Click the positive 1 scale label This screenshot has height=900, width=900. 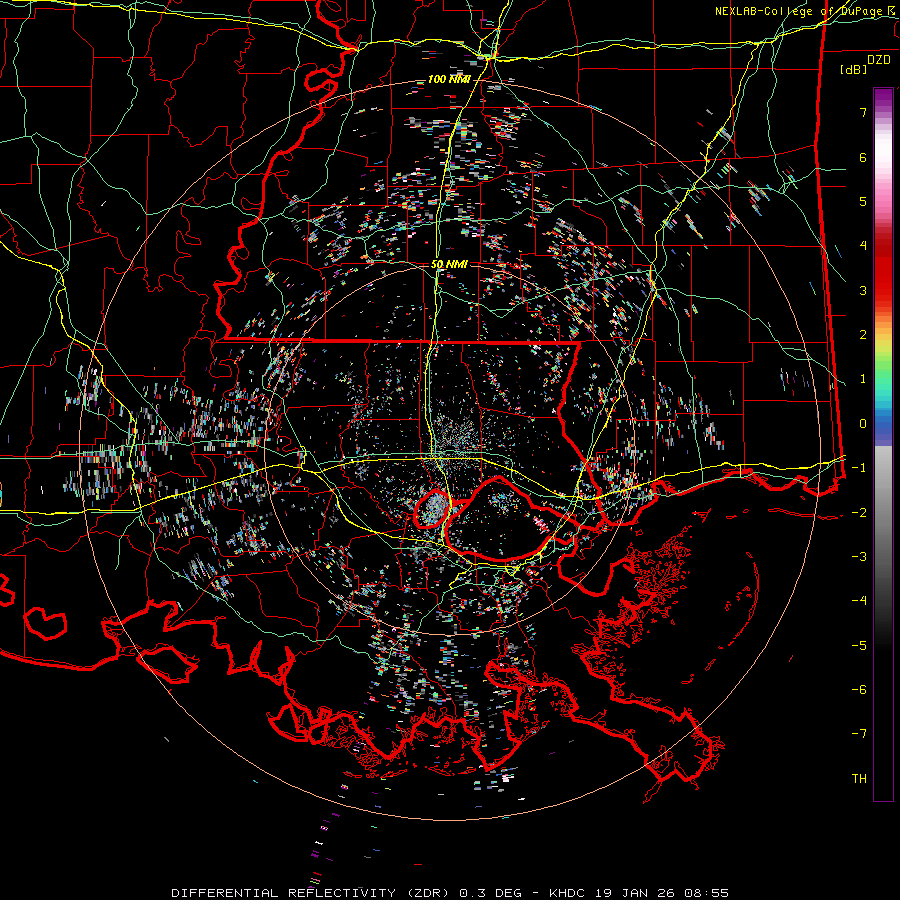(x=863, y=379)
